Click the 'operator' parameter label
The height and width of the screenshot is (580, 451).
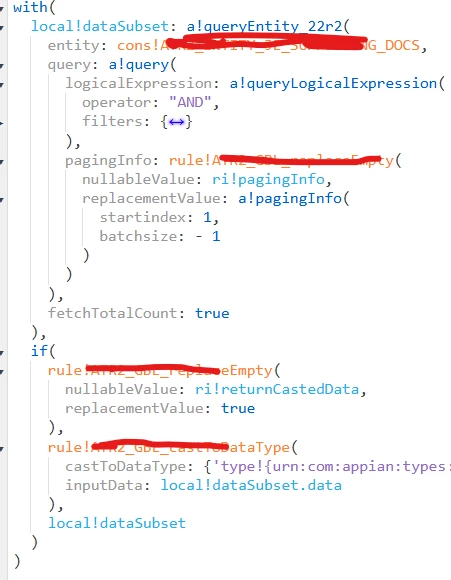[x=117, y=102]
